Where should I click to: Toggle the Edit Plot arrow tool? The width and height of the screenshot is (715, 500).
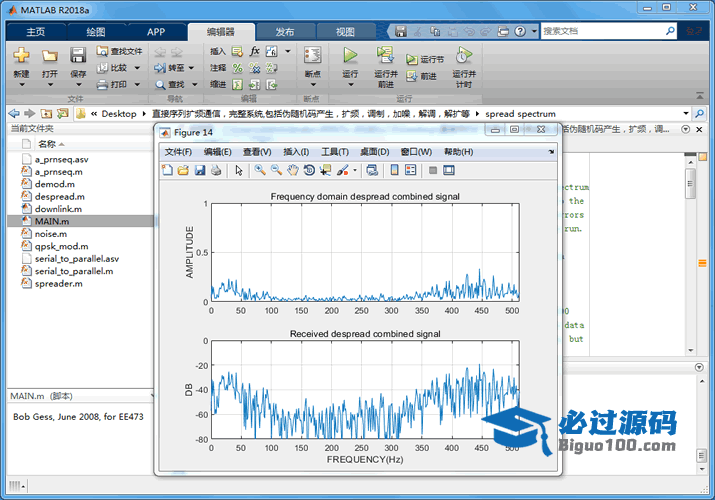coord(239,170)
